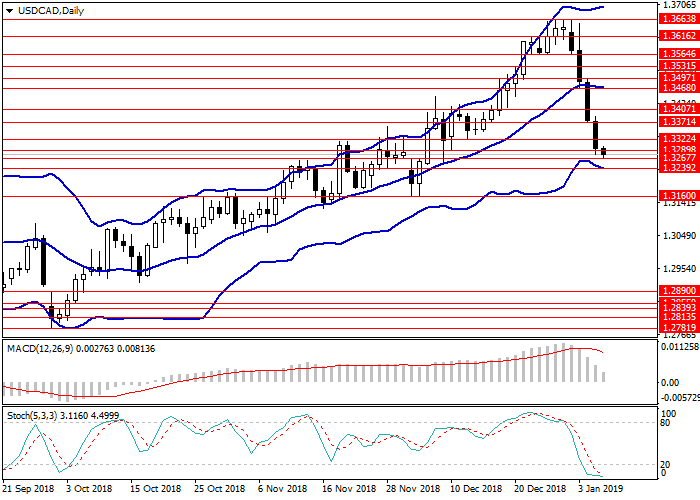Click the 1.35646 red level label
The height and width of the screenshot is (500, 700).
click(x=679, y=54)
